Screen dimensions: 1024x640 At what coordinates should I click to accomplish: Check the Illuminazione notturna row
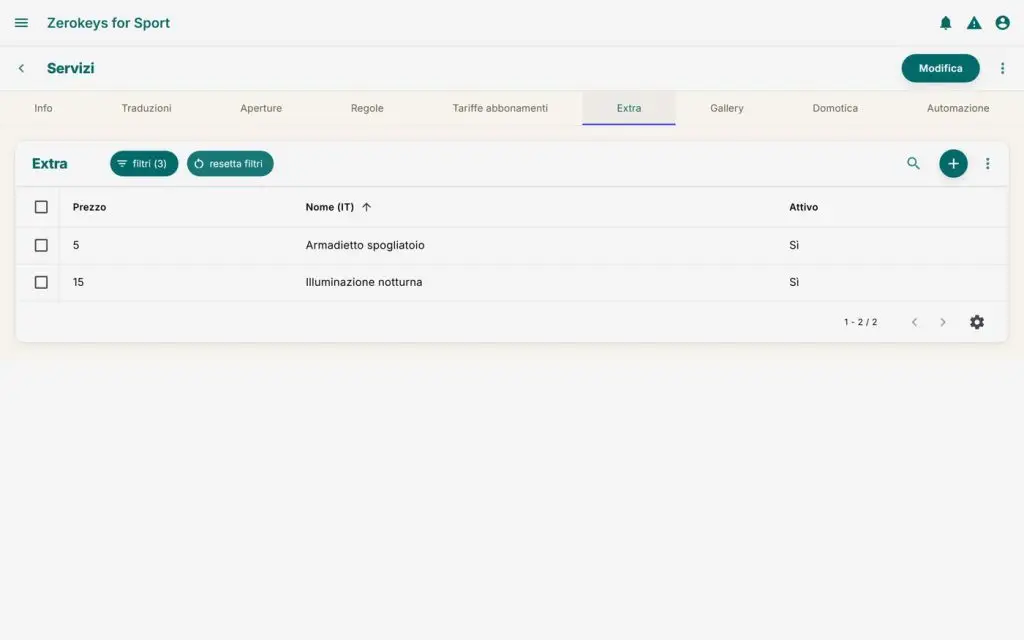[41, 282]
